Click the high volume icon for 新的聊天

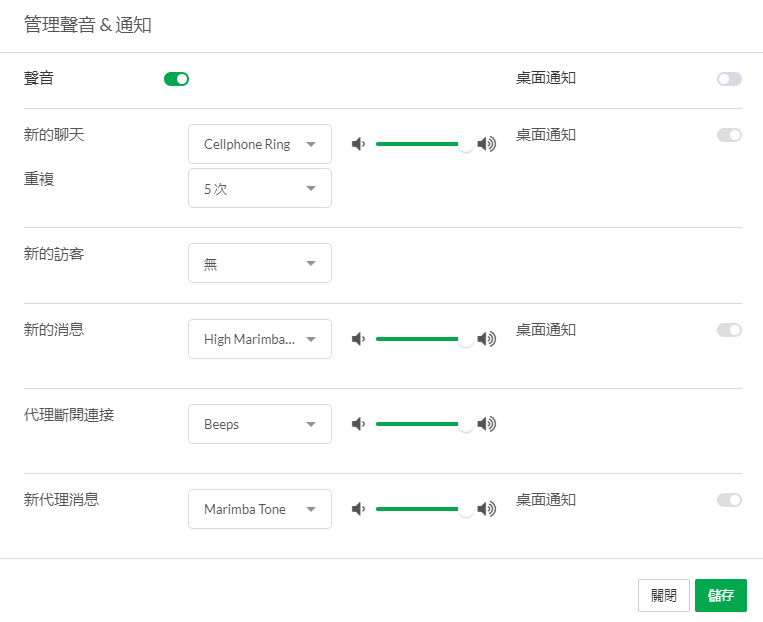[487, 144]
